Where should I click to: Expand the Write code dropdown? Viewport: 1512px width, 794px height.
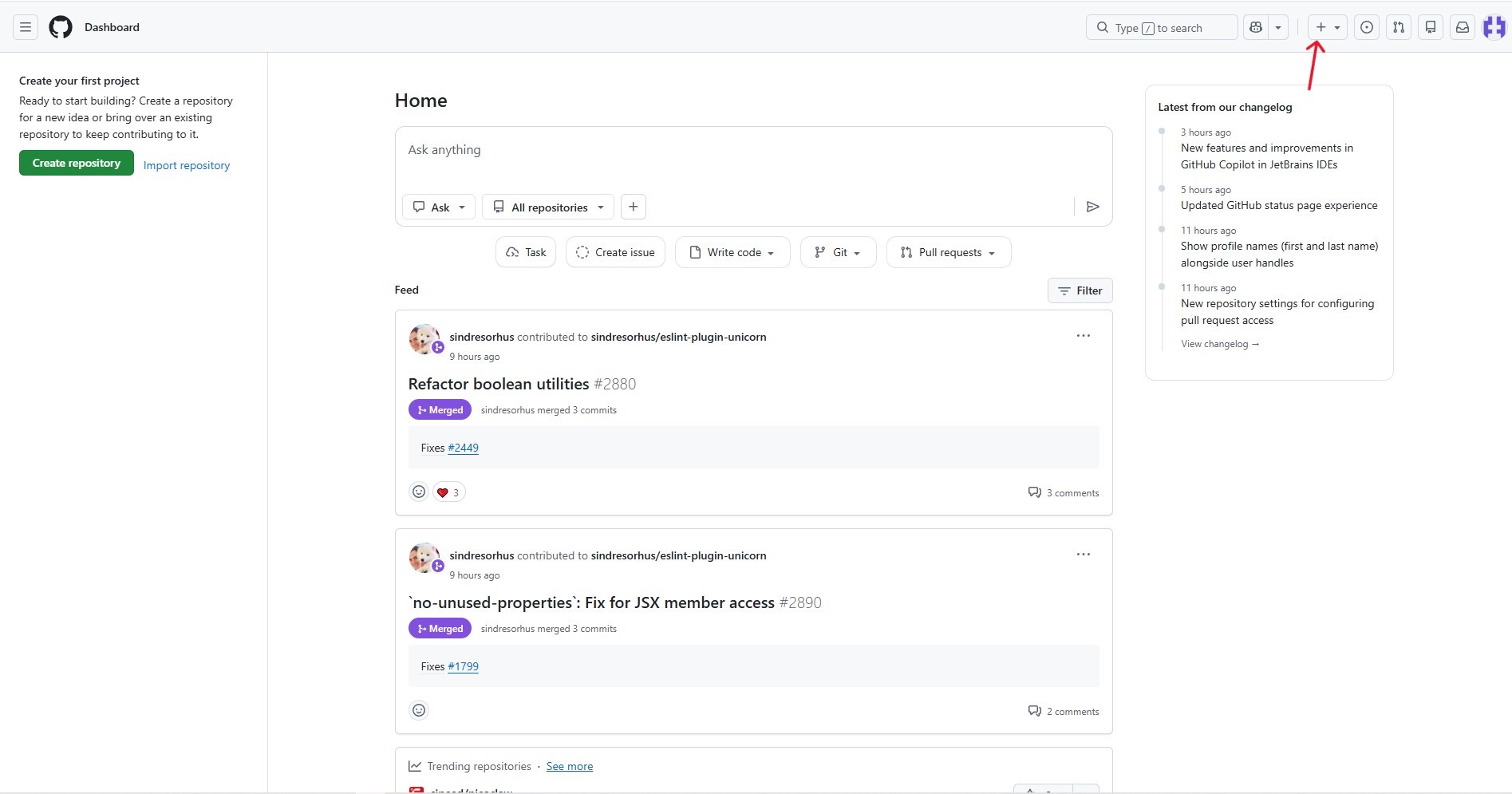(732, 252)
